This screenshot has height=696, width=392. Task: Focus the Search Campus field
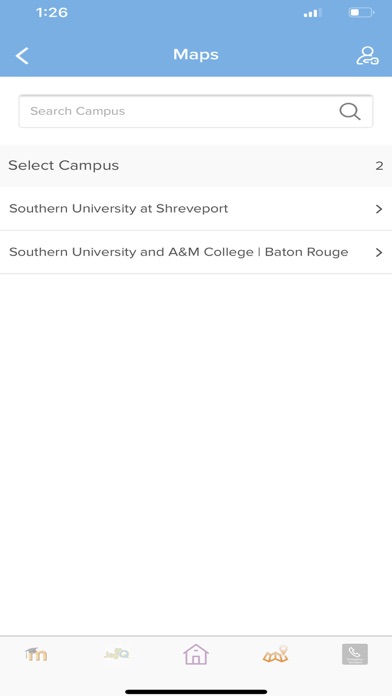pyautogui.click(x=196, y=111)
